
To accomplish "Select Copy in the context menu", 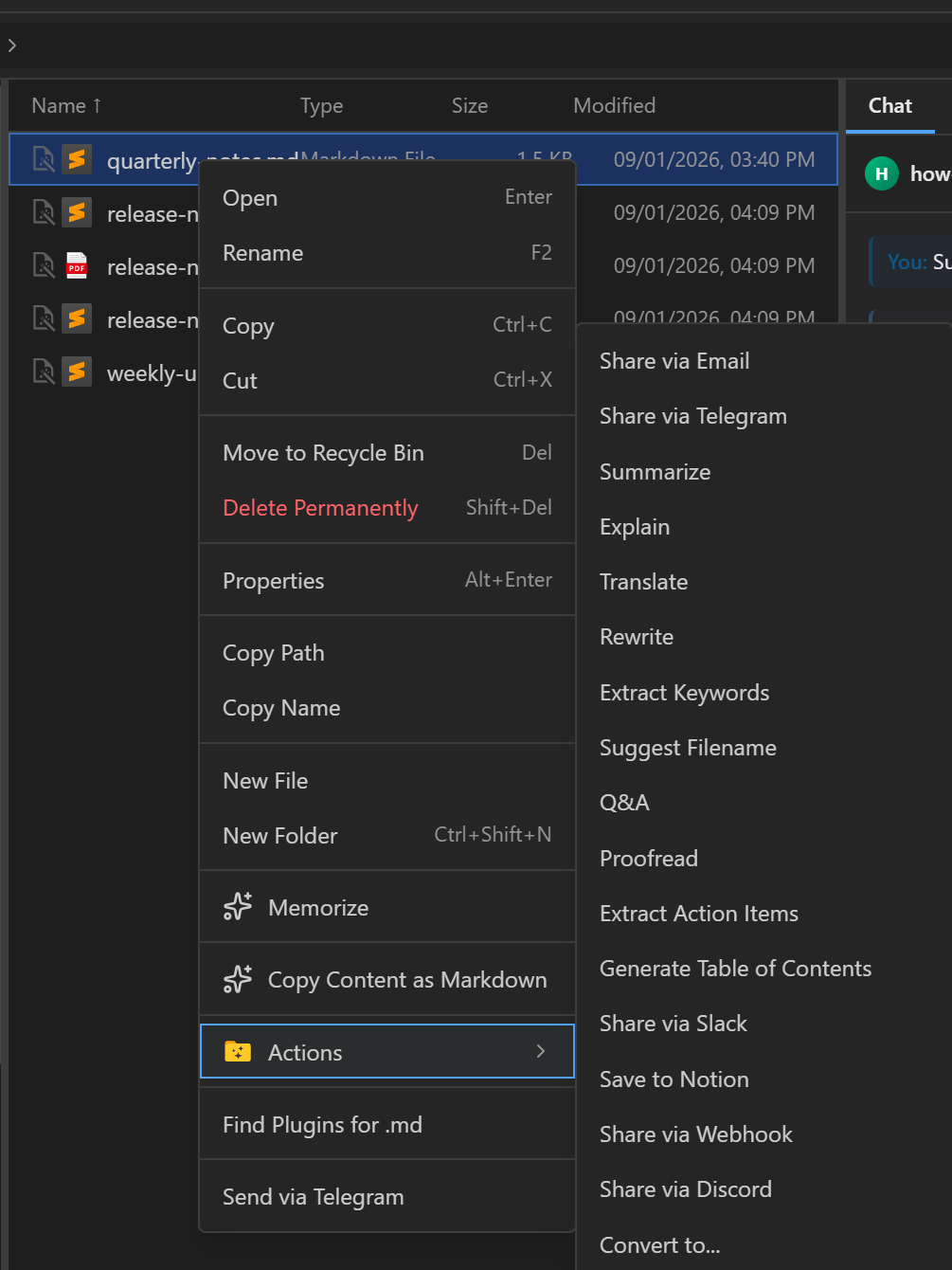I will 387,325.
